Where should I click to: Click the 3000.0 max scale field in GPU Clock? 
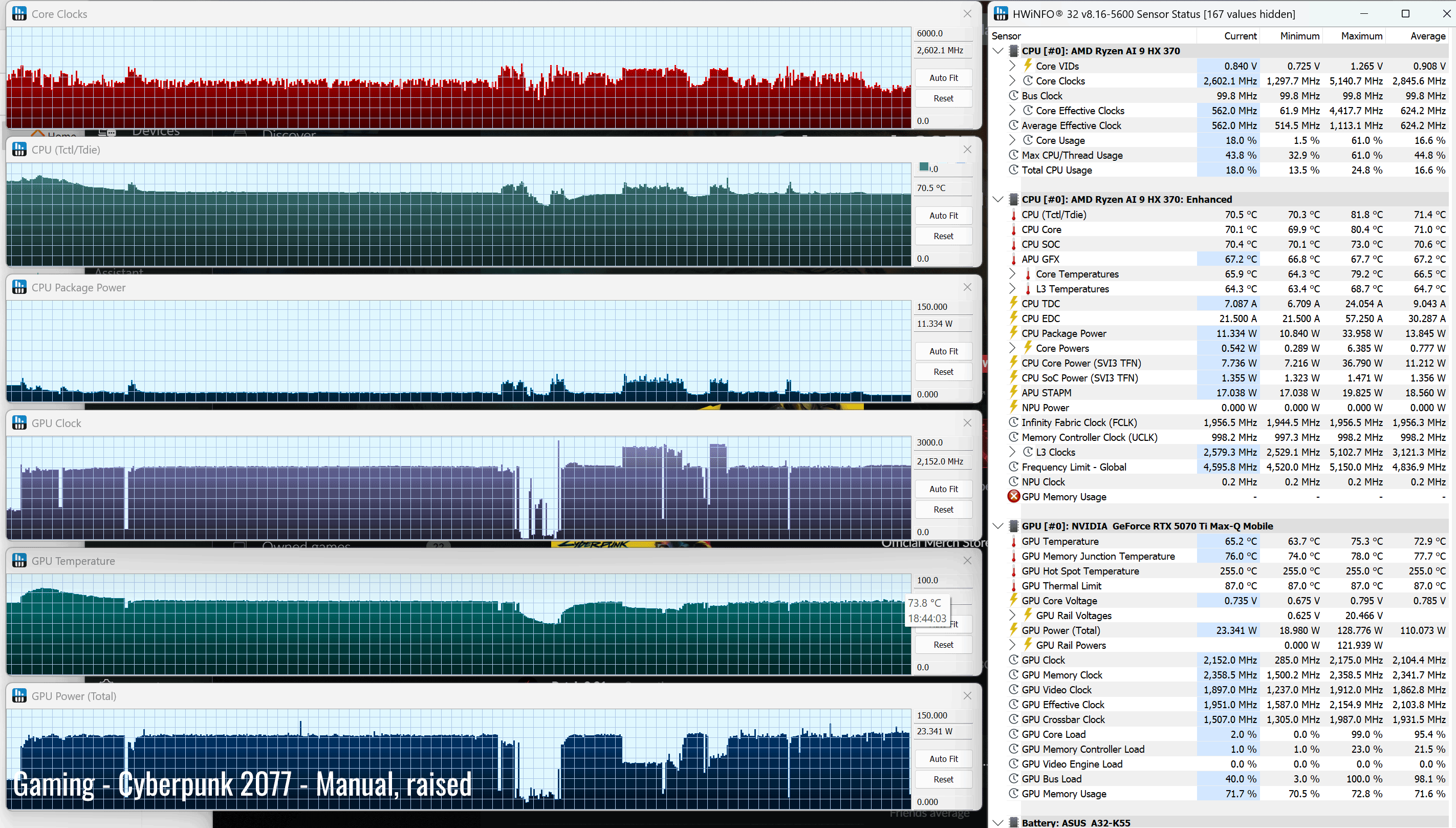point(943,442)
